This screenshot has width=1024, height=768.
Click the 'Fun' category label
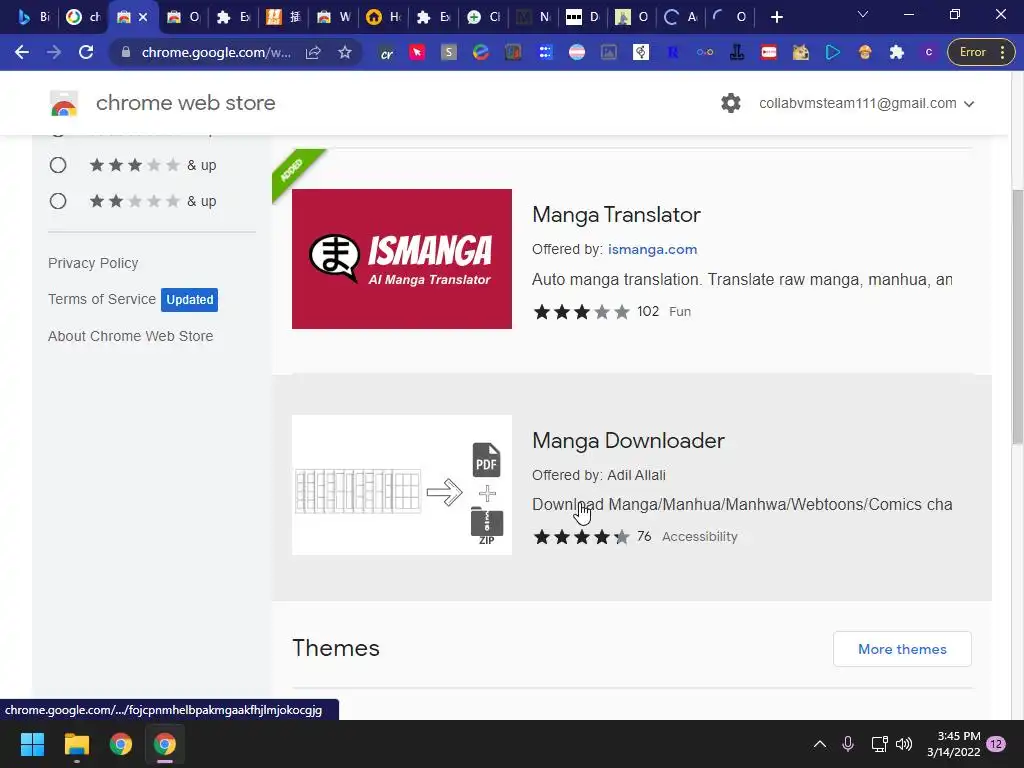point(680,312)
